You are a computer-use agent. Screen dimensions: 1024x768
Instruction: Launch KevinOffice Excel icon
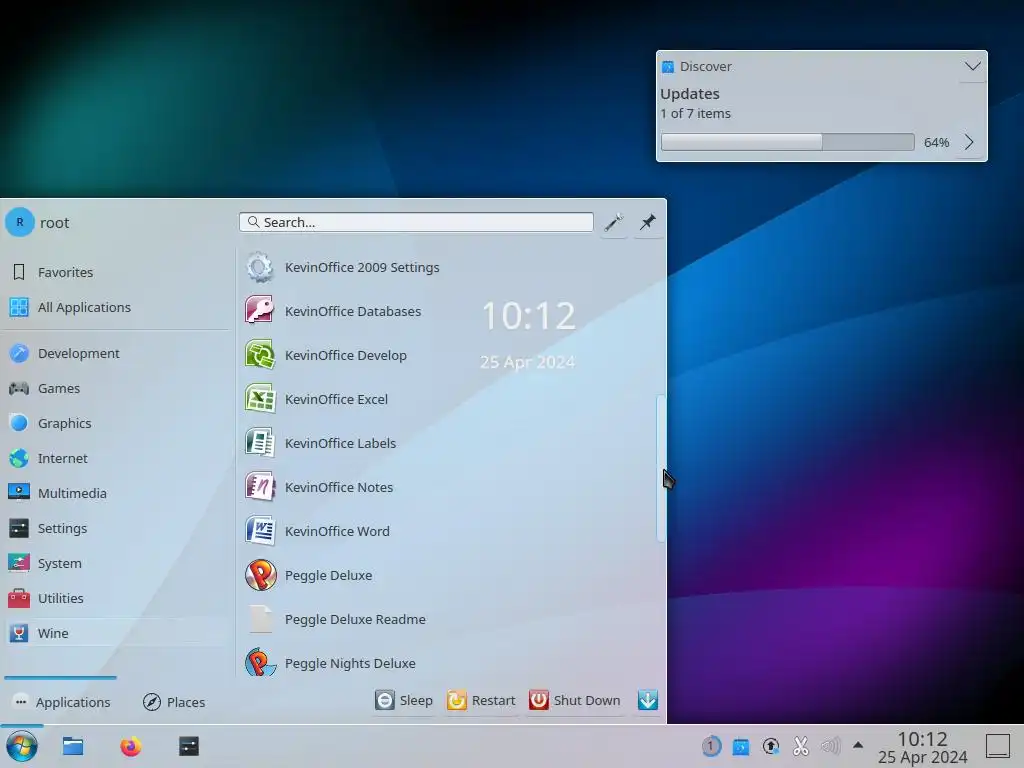click(x=260, y=399)
